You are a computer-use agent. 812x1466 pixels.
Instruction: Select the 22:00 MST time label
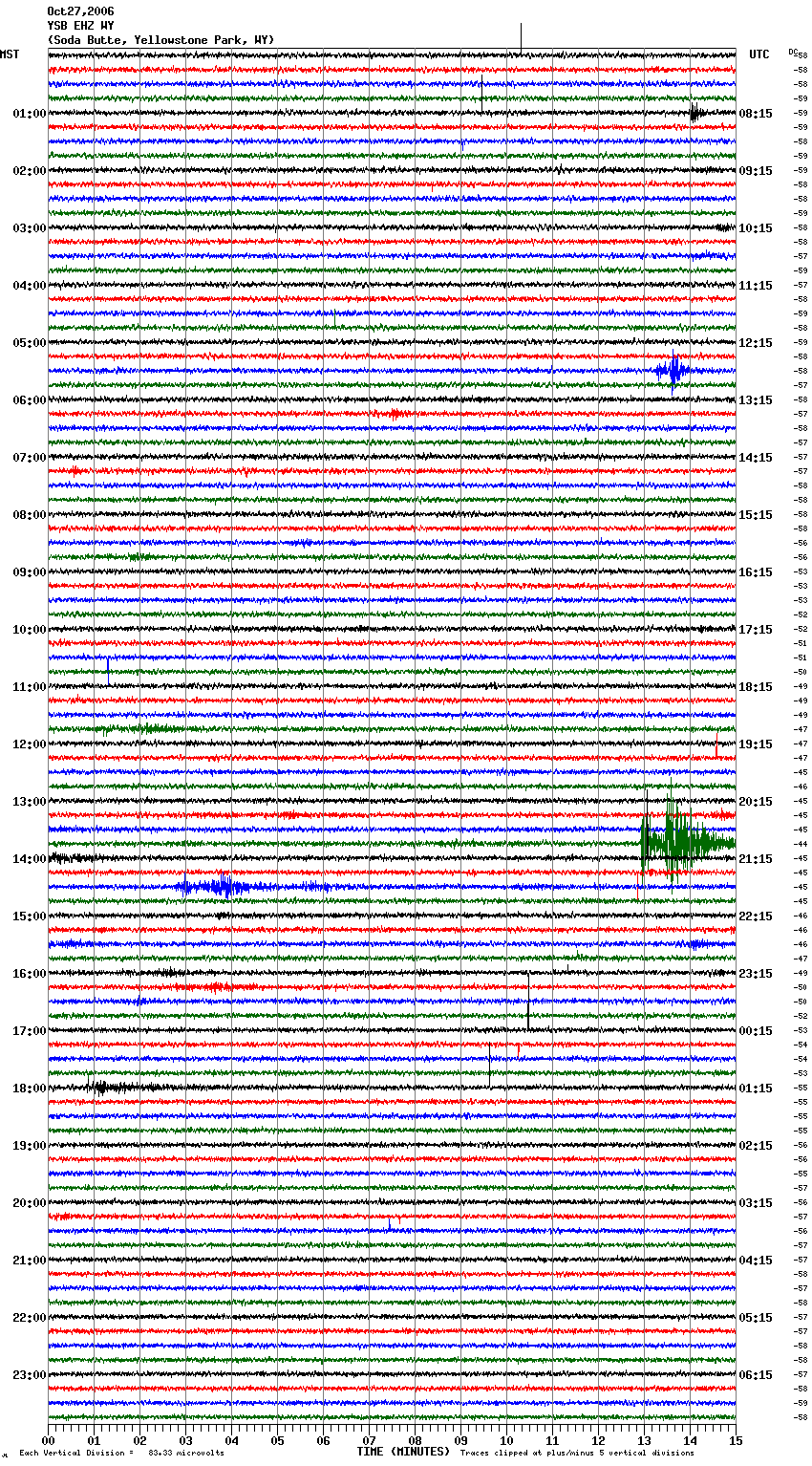click(x=29, y=1318)
